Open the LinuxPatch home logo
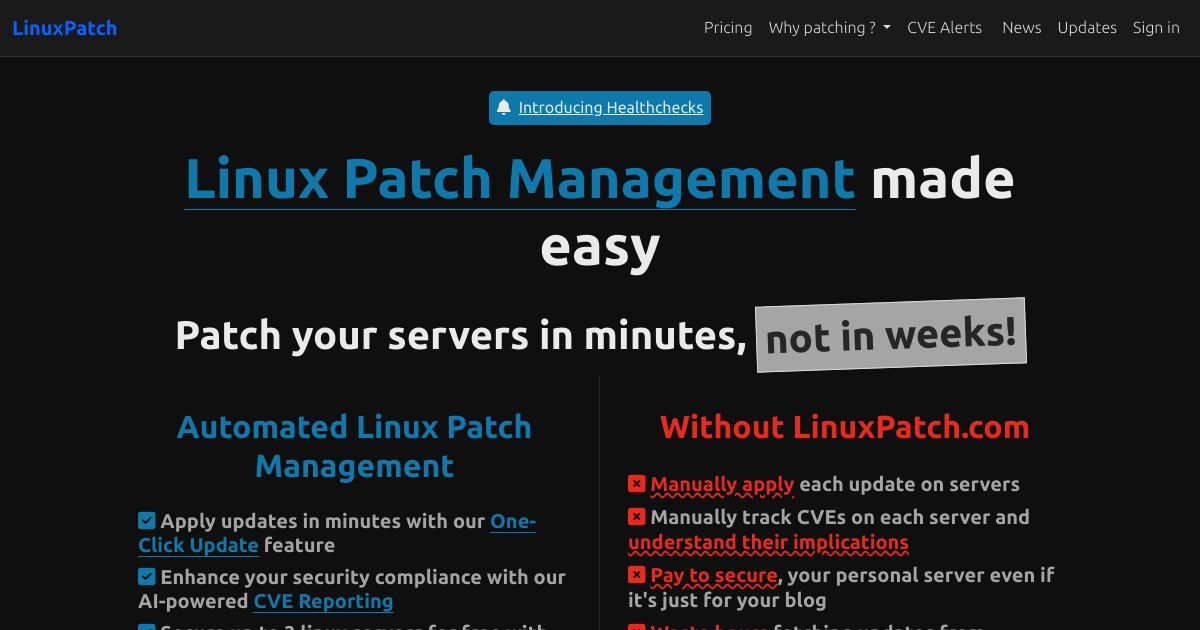The height and width of the screenshot is (630, 1200). (65, 28)
